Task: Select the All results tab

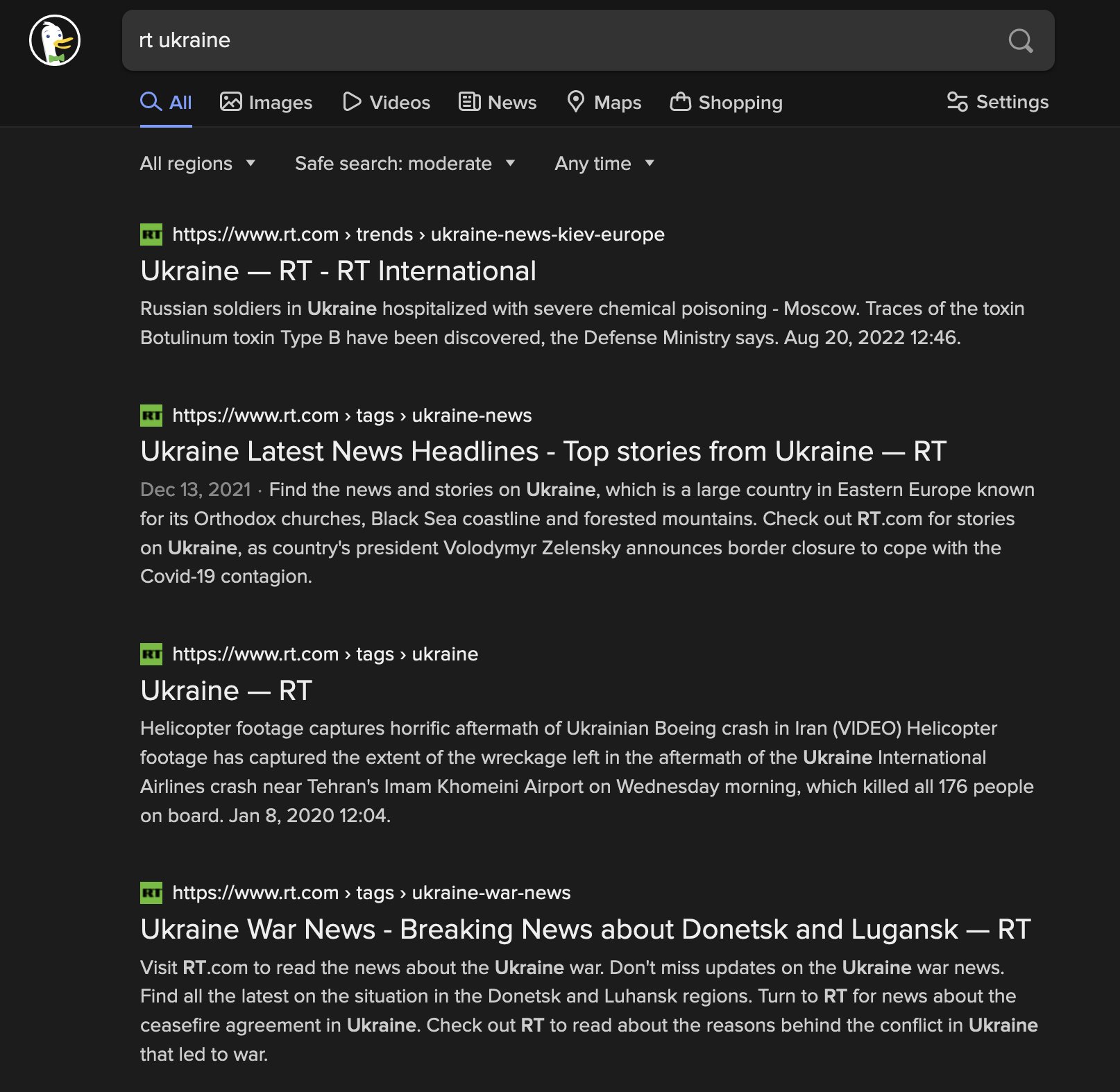Action: (x=166, y=103)
